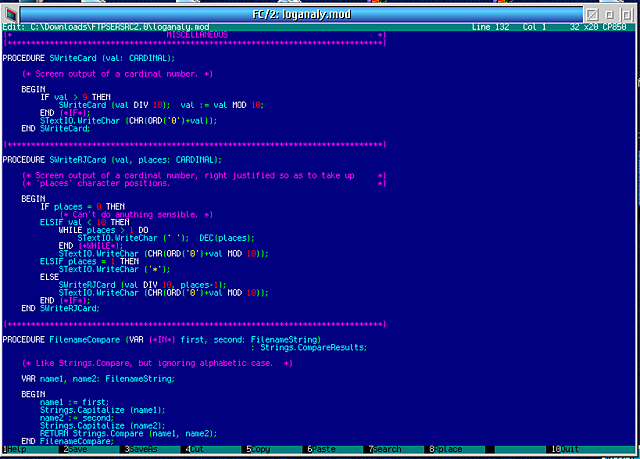Open Help from the 1Help key

tap(15, 449)
